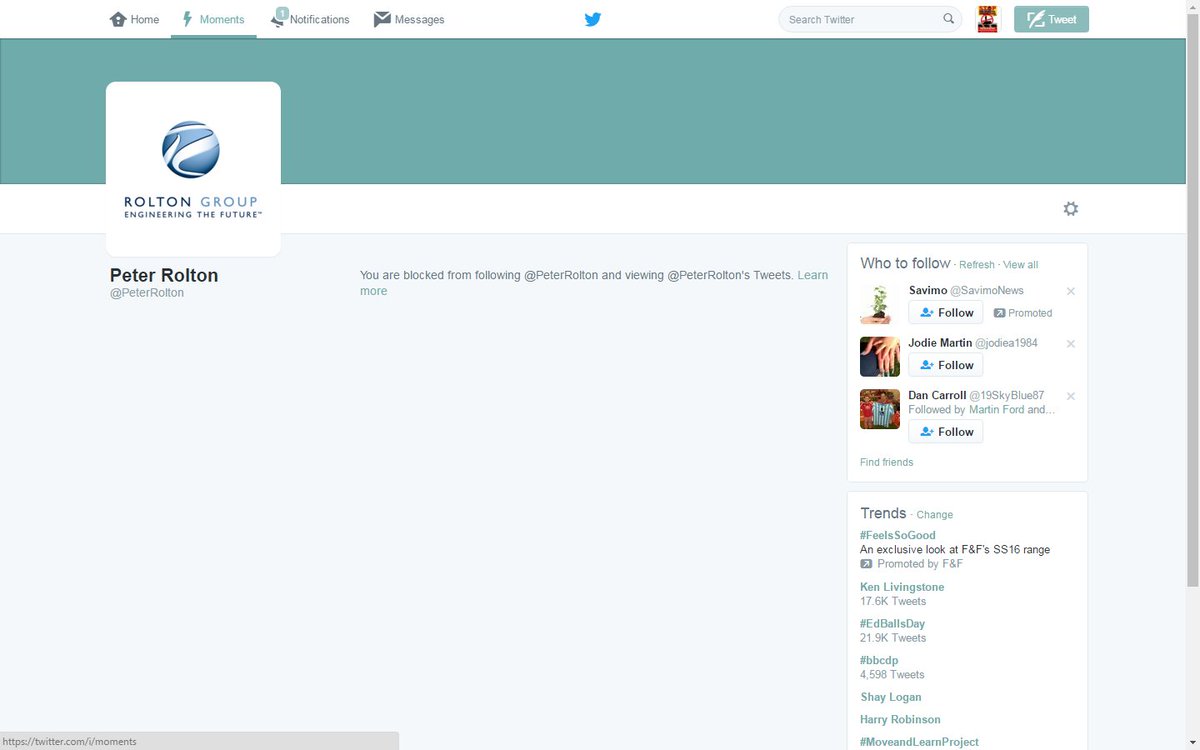
Task: View all follow suggestions
Action: pyautogui.click(x=1020, y=265)
